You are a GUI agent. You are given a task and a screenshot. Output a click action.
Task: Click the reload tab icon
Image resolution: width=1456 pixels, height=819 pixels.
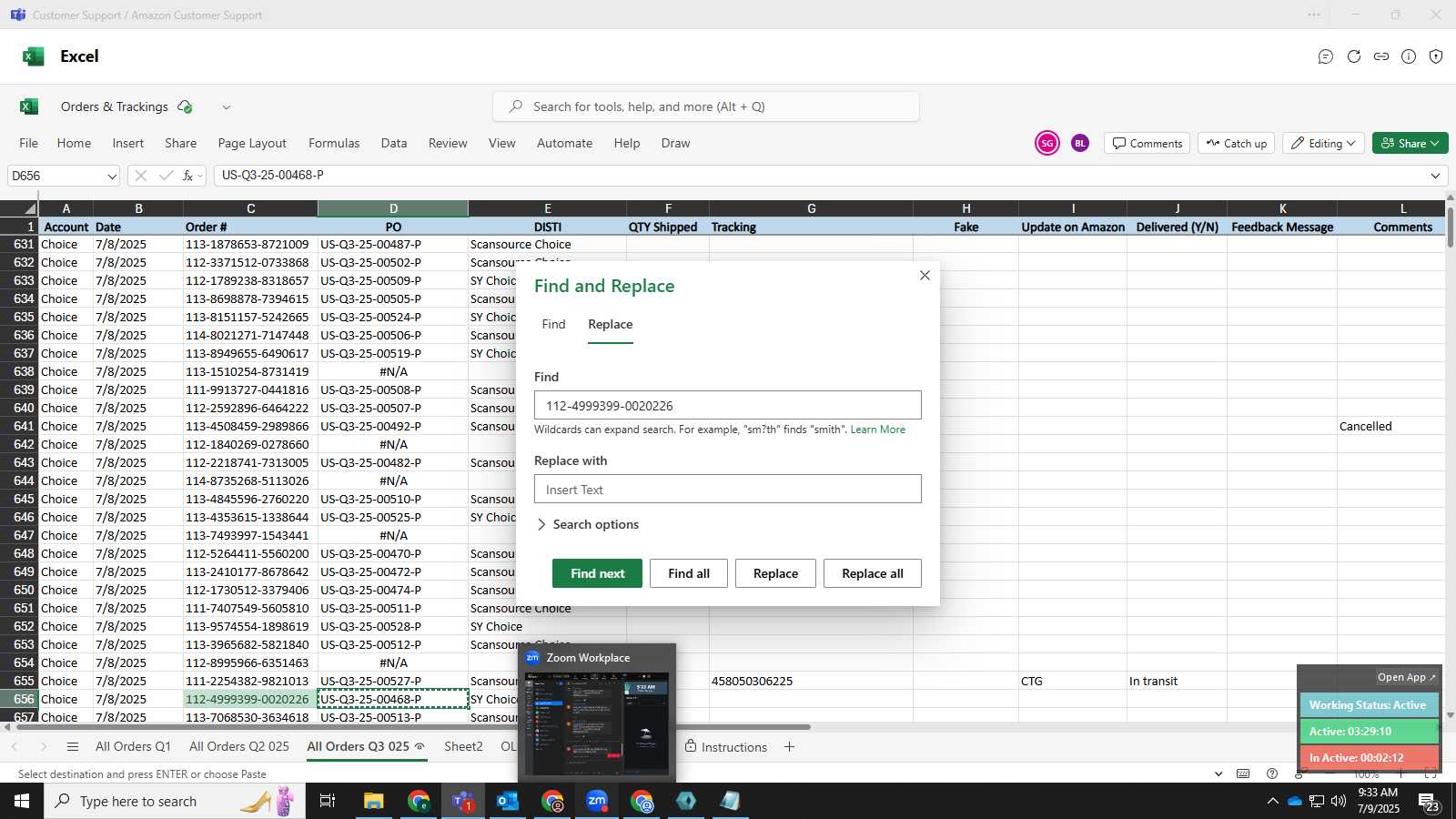[x=1354, y=56]
